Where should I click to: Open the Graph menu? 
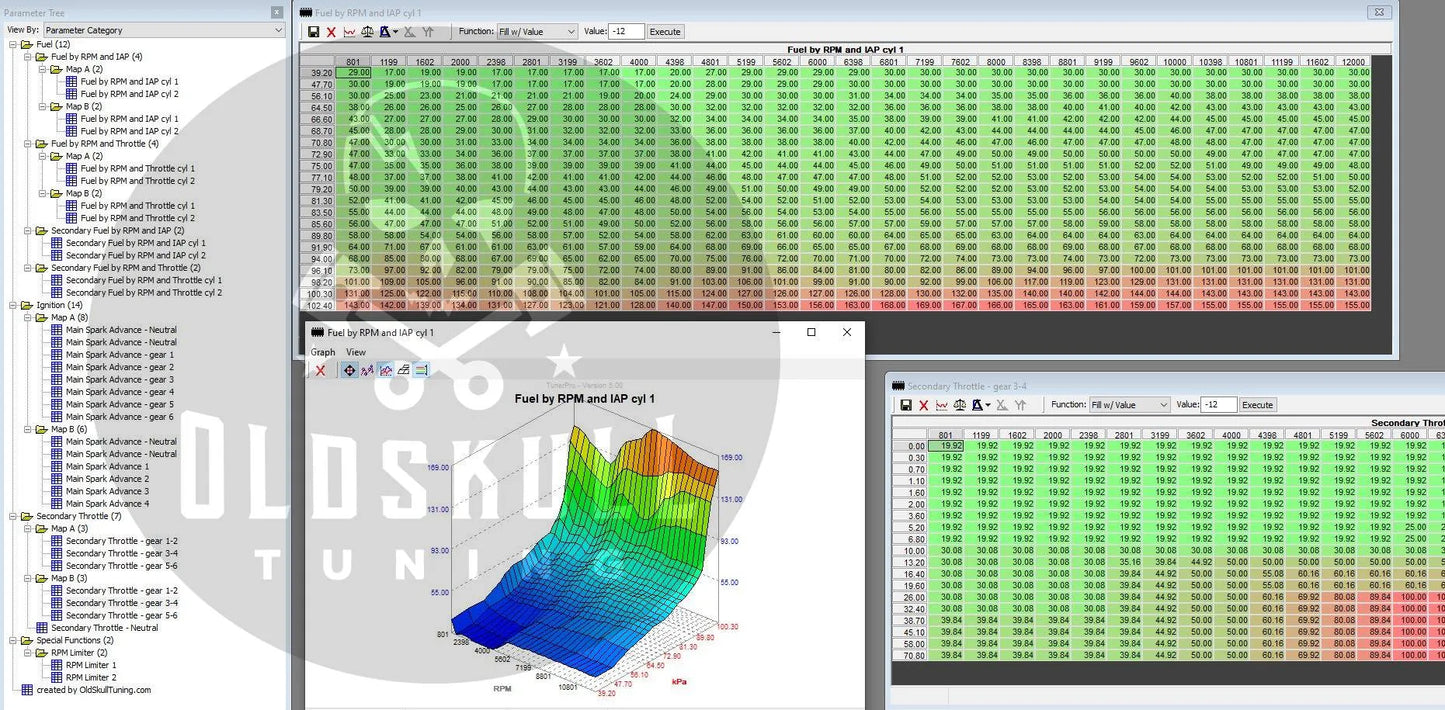(x=323, y=352)
